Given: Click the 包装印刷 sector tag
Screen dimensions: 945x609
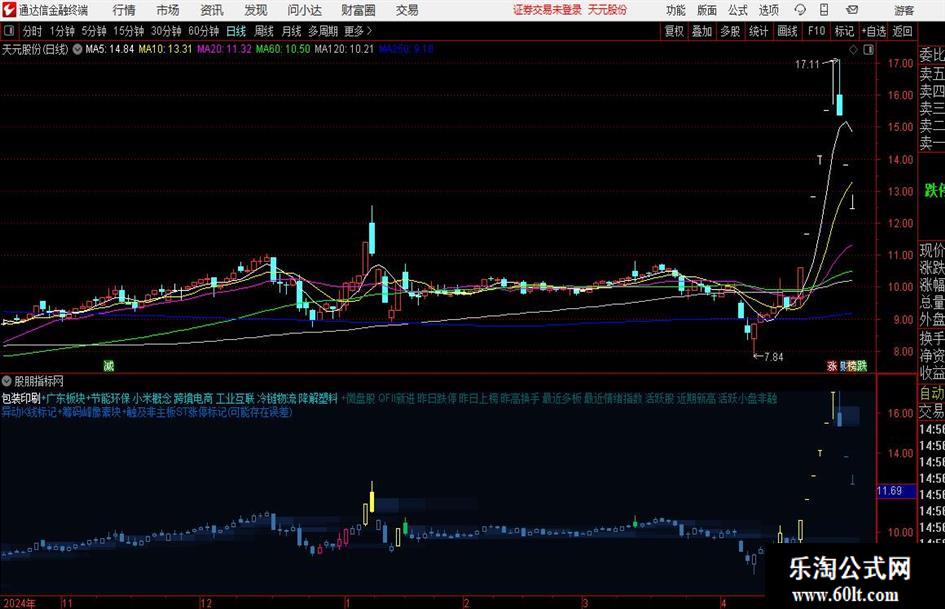Looking at the screenshot, I should 21,399.
